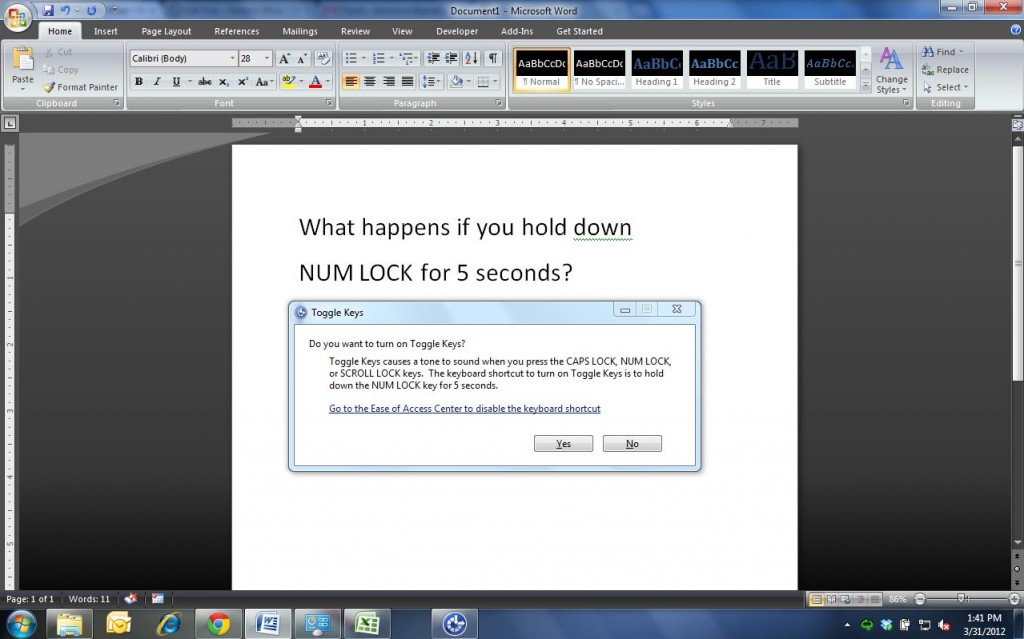Image resolution: width=1024 pixels, height=639 pixels.
Task: Go to the Mailings tab
Action: (x=300, y=31)
